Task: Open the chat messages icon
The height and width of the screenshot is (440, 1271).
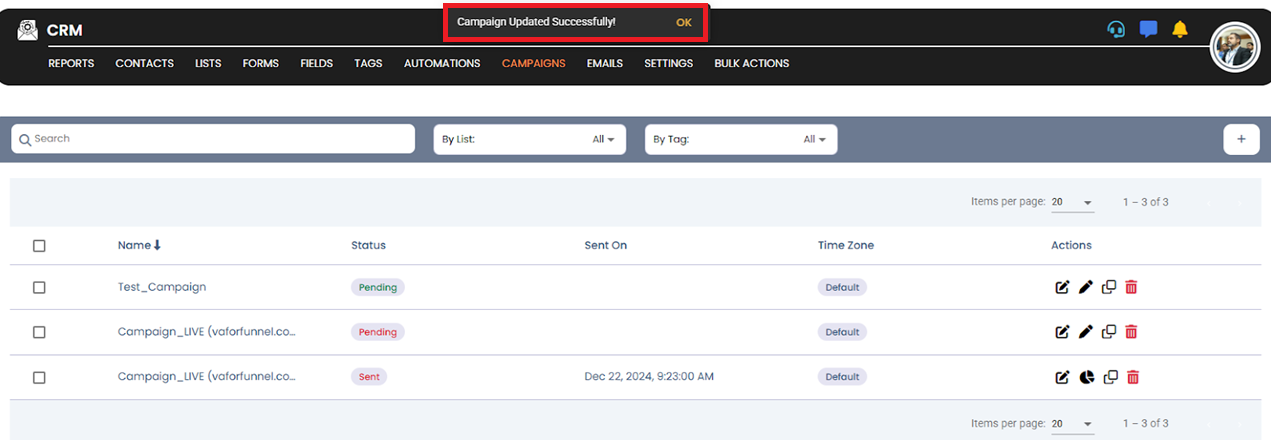Action: (x=1148, y=29)
